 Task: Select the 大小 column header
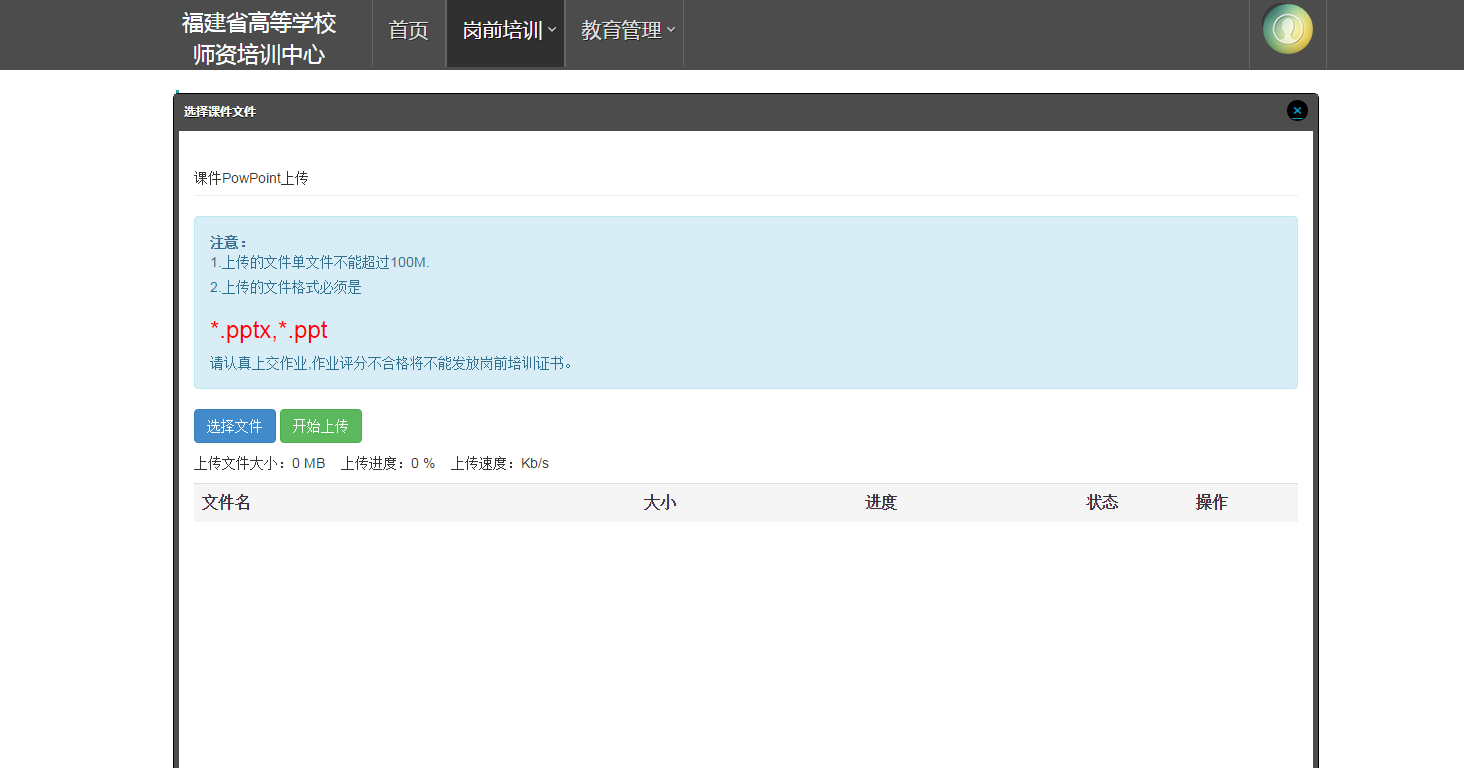click(659, 503)
